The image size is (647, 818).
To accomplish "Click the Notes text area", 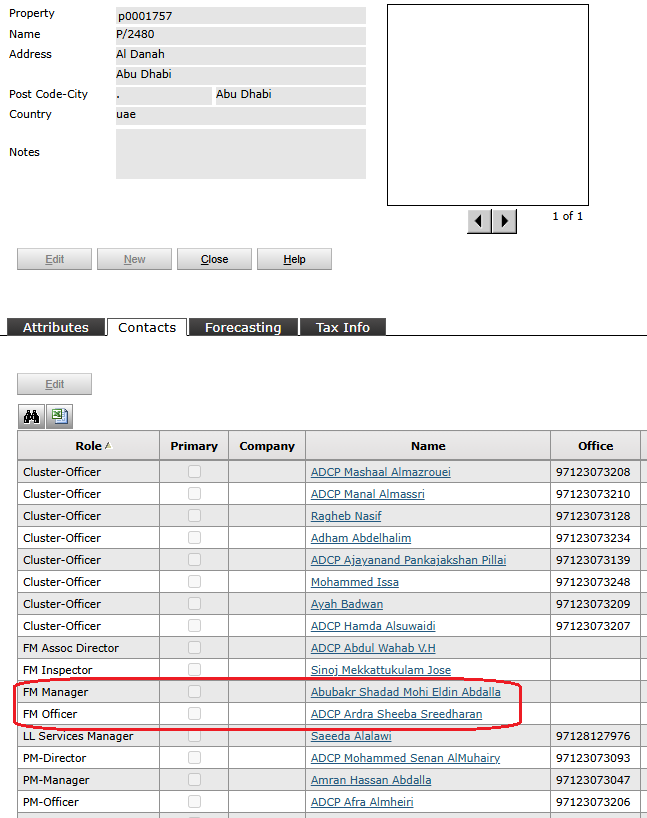I will click(241, 154).
